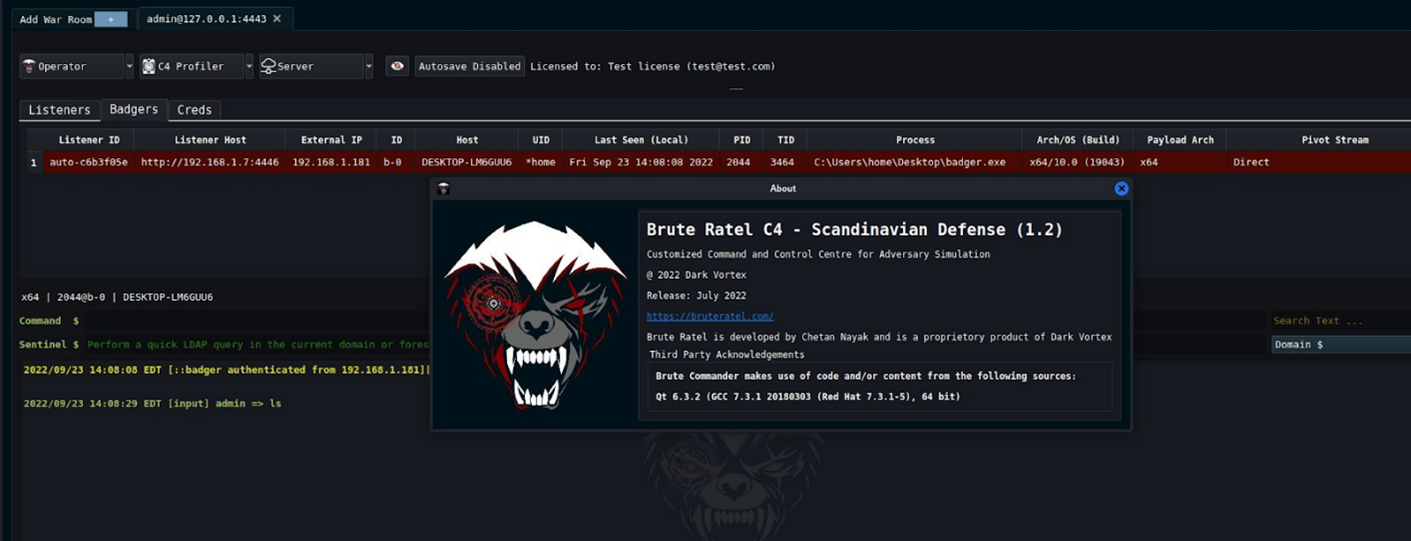Sort by Payload Arch column header
This screenshot has height=541, width=1411.
coord(1180,140)
